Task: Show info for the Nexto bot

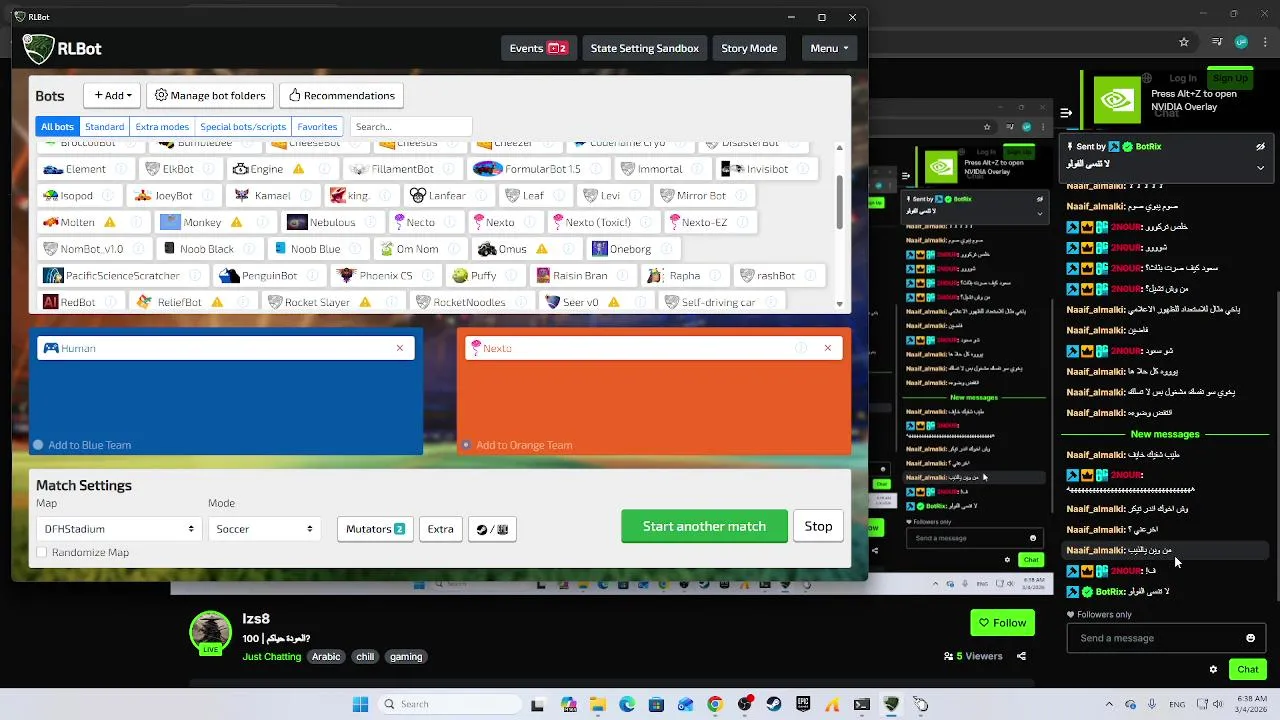Action: click(x=530, y=222)
